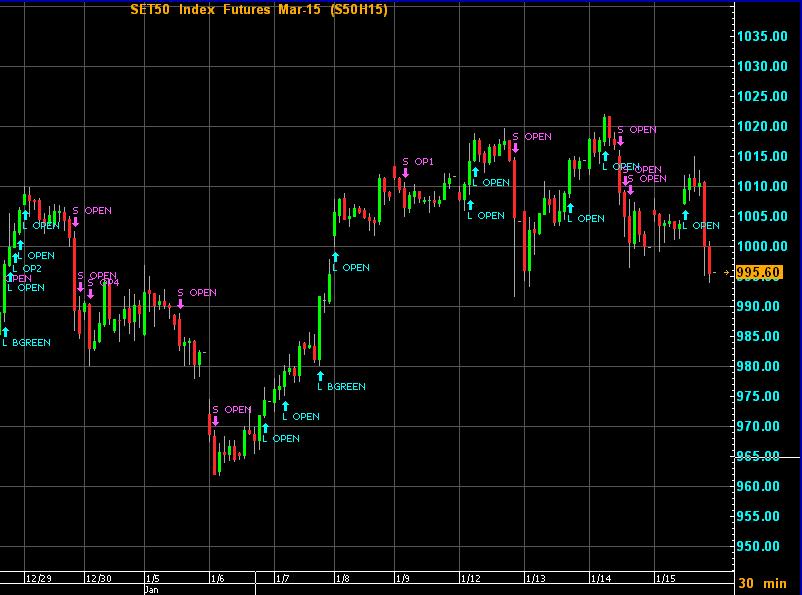Click the SET50 Index Futures chart title

[259, 10]
